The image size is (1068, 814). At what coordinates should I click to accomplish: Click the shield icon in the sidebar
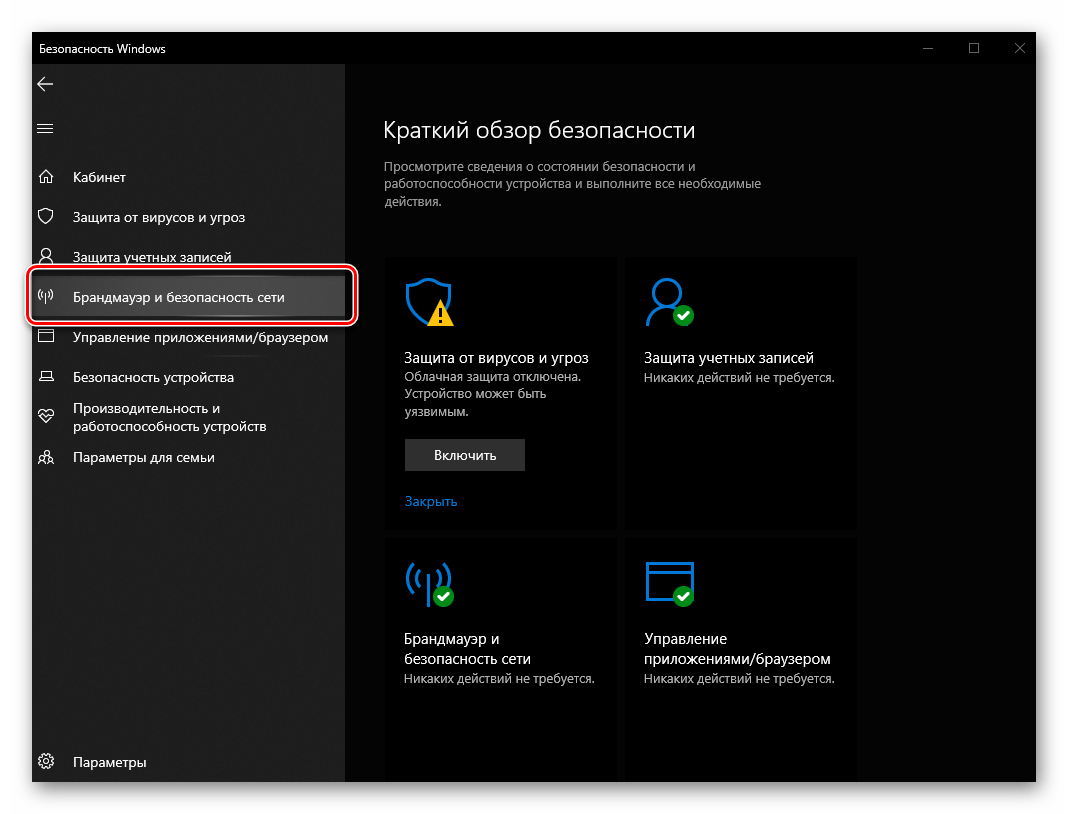pyautogui.click(x=46, y=217)
